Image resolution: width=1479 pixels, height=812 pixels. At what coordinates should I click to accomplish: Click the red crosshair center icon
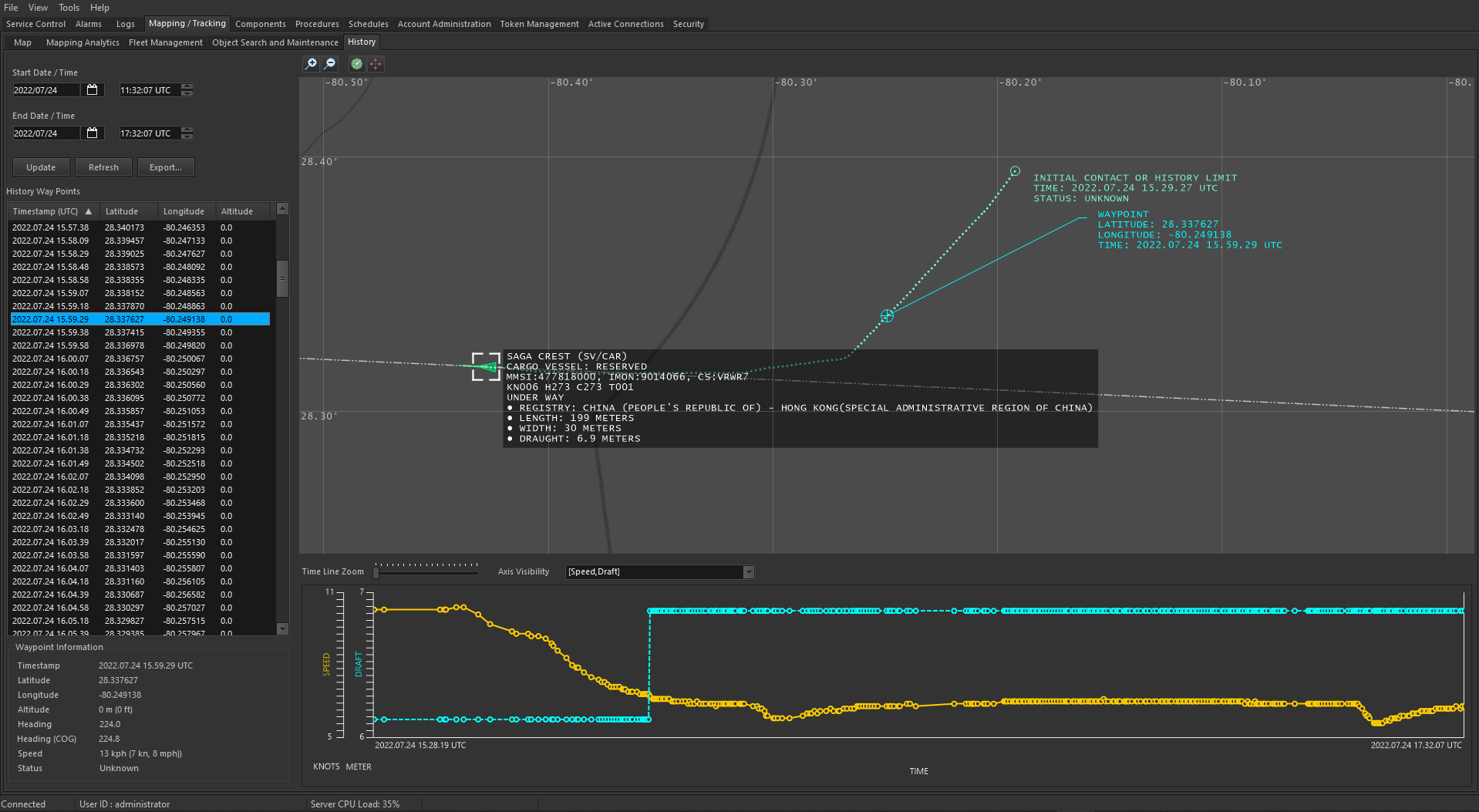tap(376, 64)
